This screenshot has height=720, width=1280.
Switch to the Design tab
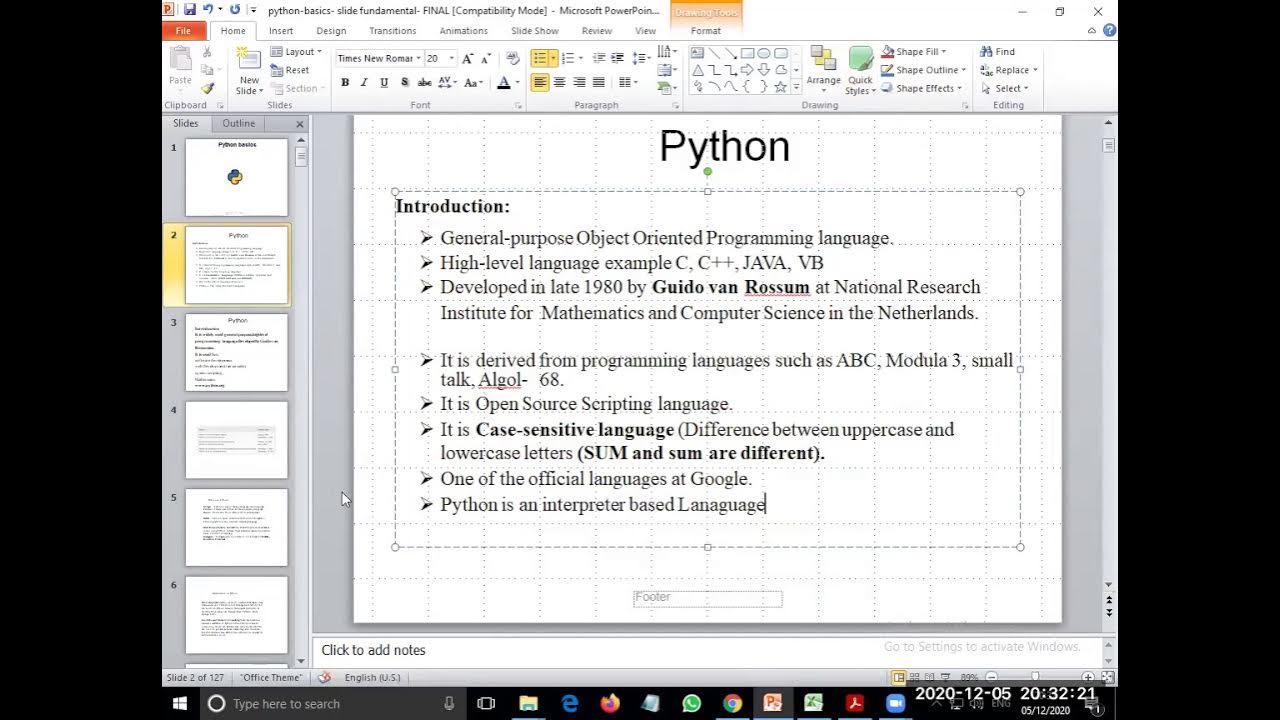[331, 31]
